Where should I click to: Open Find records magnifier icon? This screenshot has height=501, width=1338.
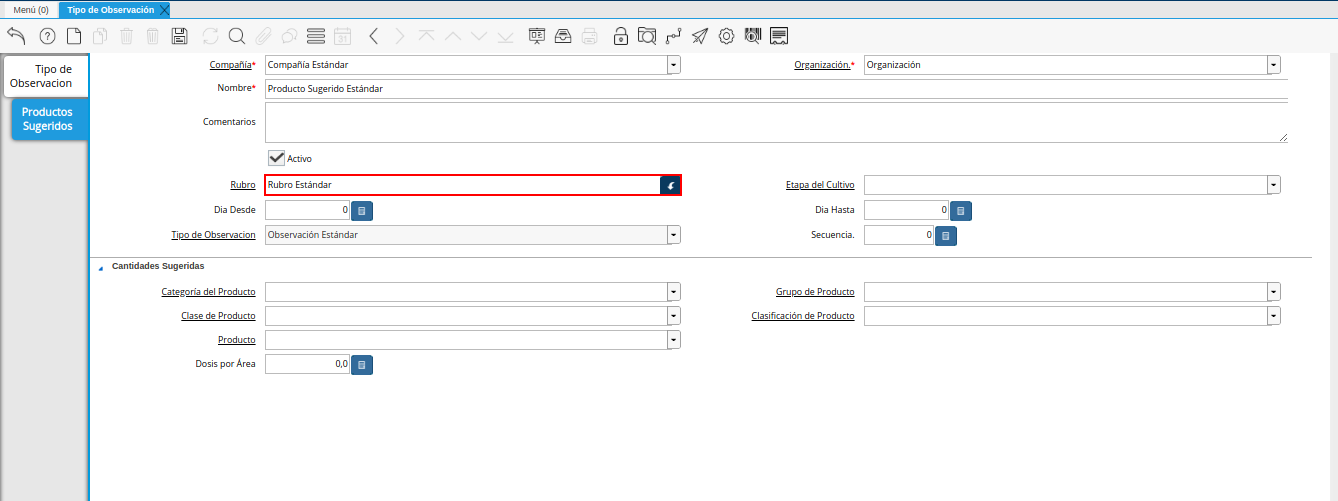click(237, 36)
